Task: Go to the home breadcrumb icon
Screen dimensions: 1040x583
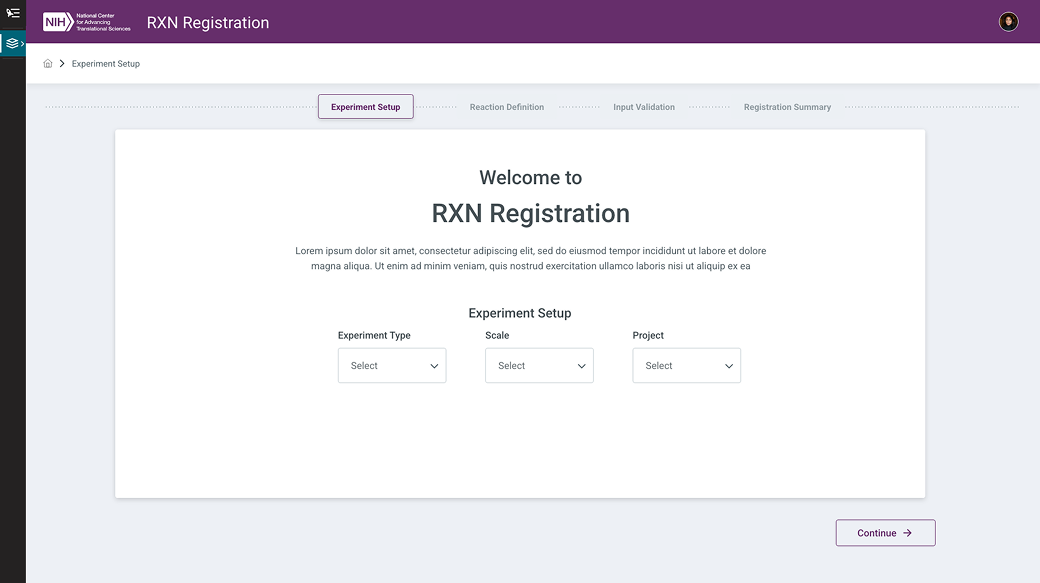Action: (x=48, y=64)
